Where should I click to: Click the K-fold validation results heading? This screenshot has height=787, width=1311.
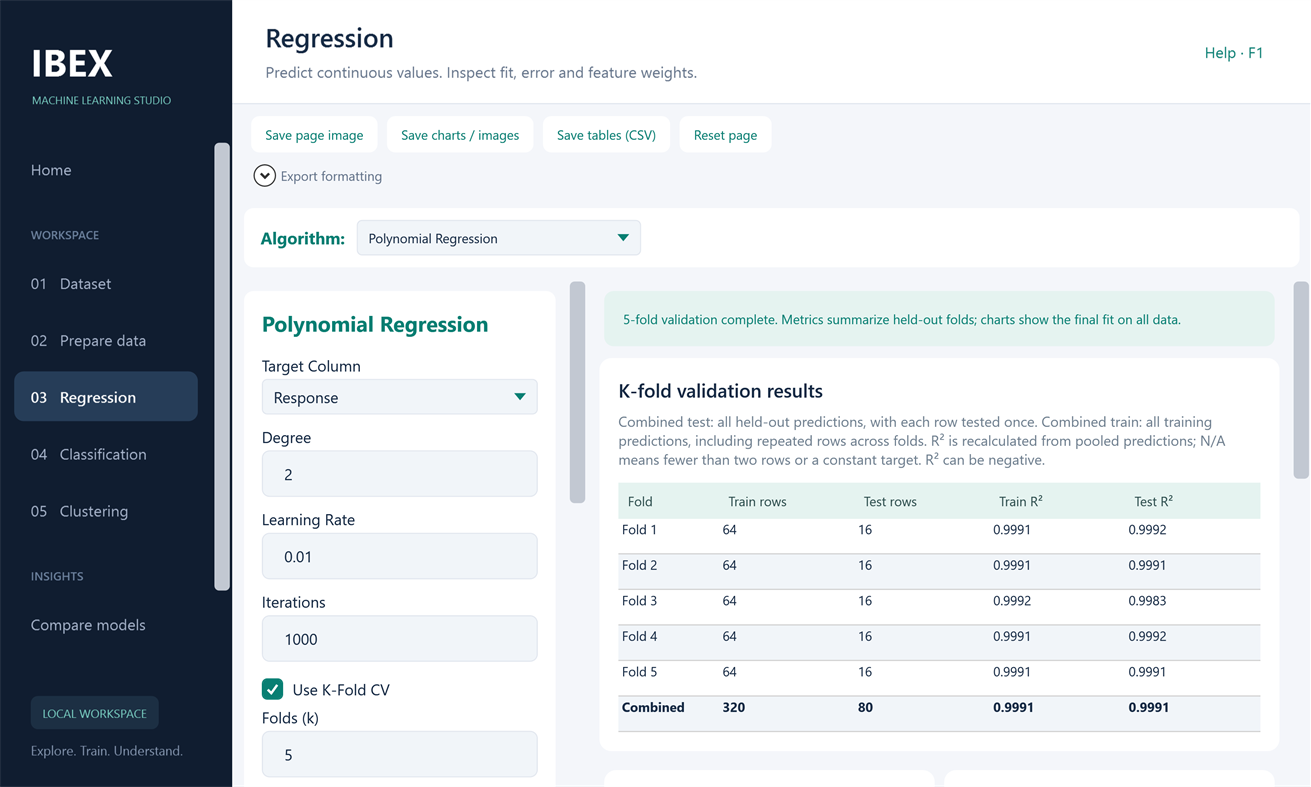(x=721, y=391)
